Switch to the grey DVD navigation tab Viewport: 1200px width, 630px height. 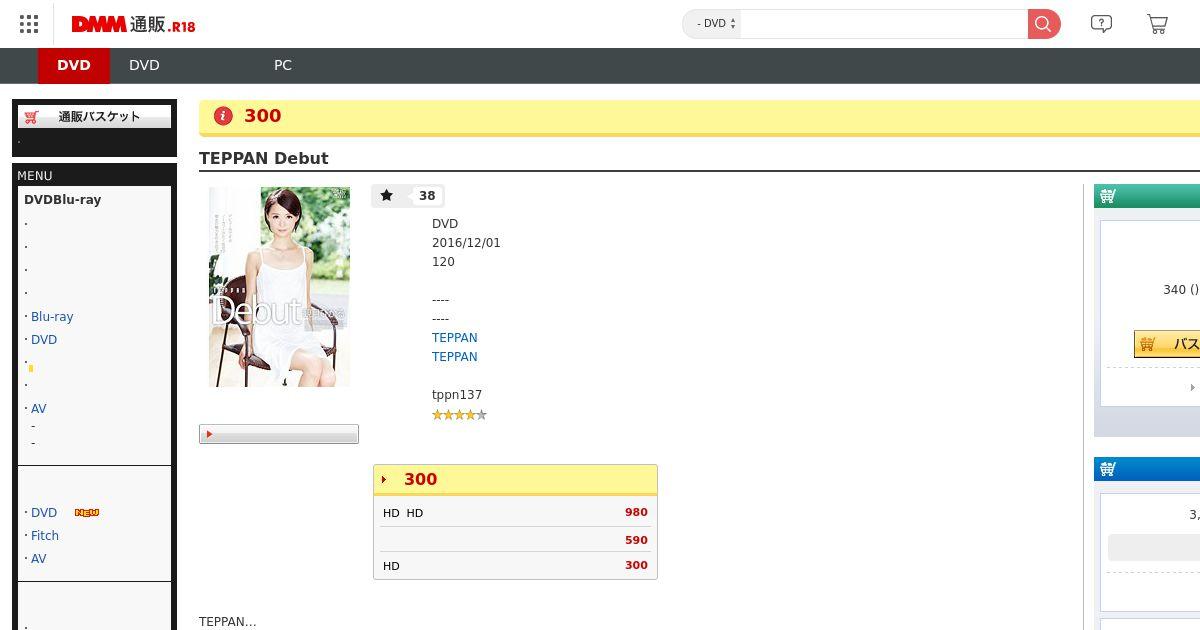[x=144, y=65]
